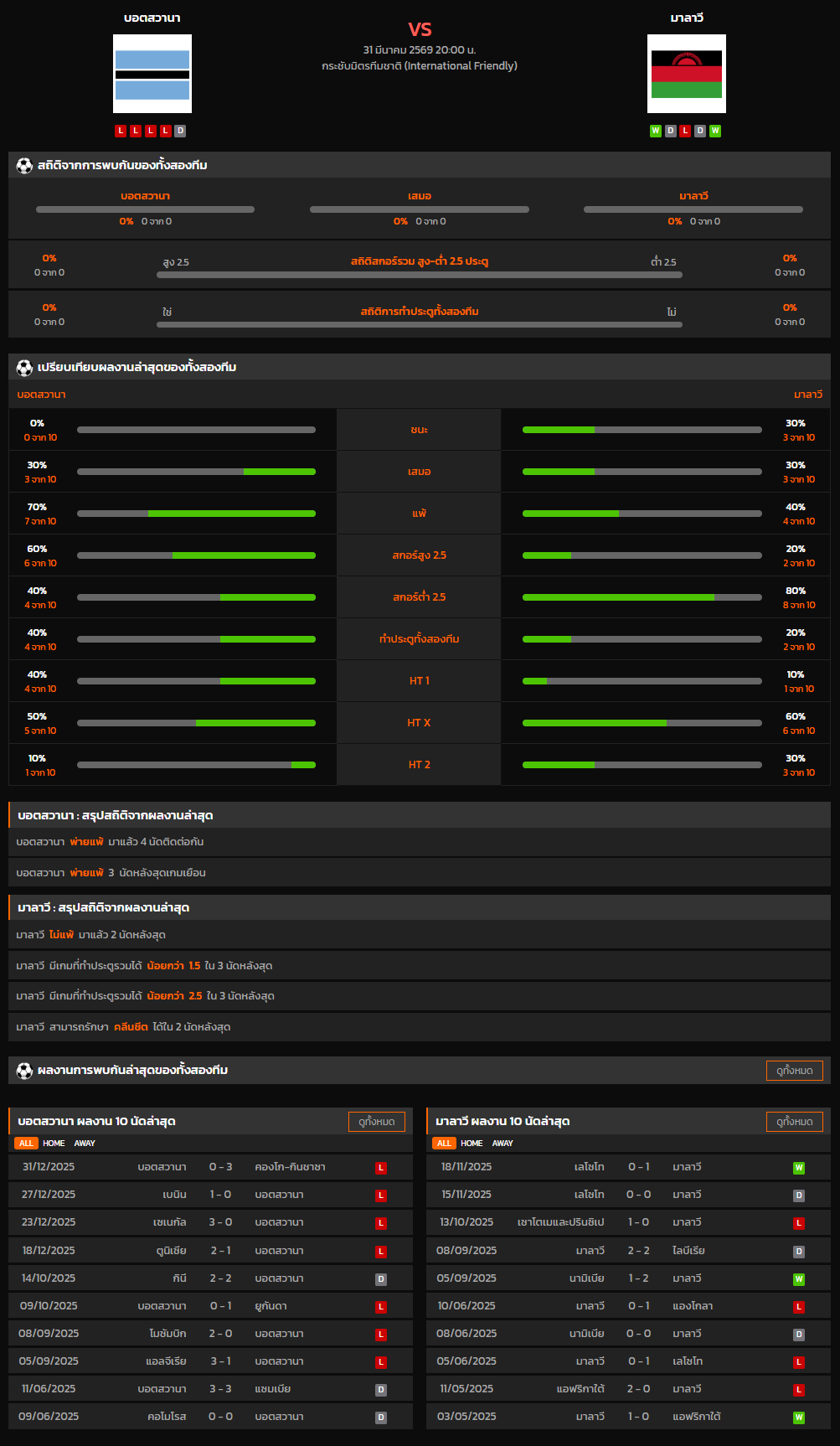Open view all for Botswana last 10 matches
Viewport: 840px width, 1446px height.
[376, 1122]
